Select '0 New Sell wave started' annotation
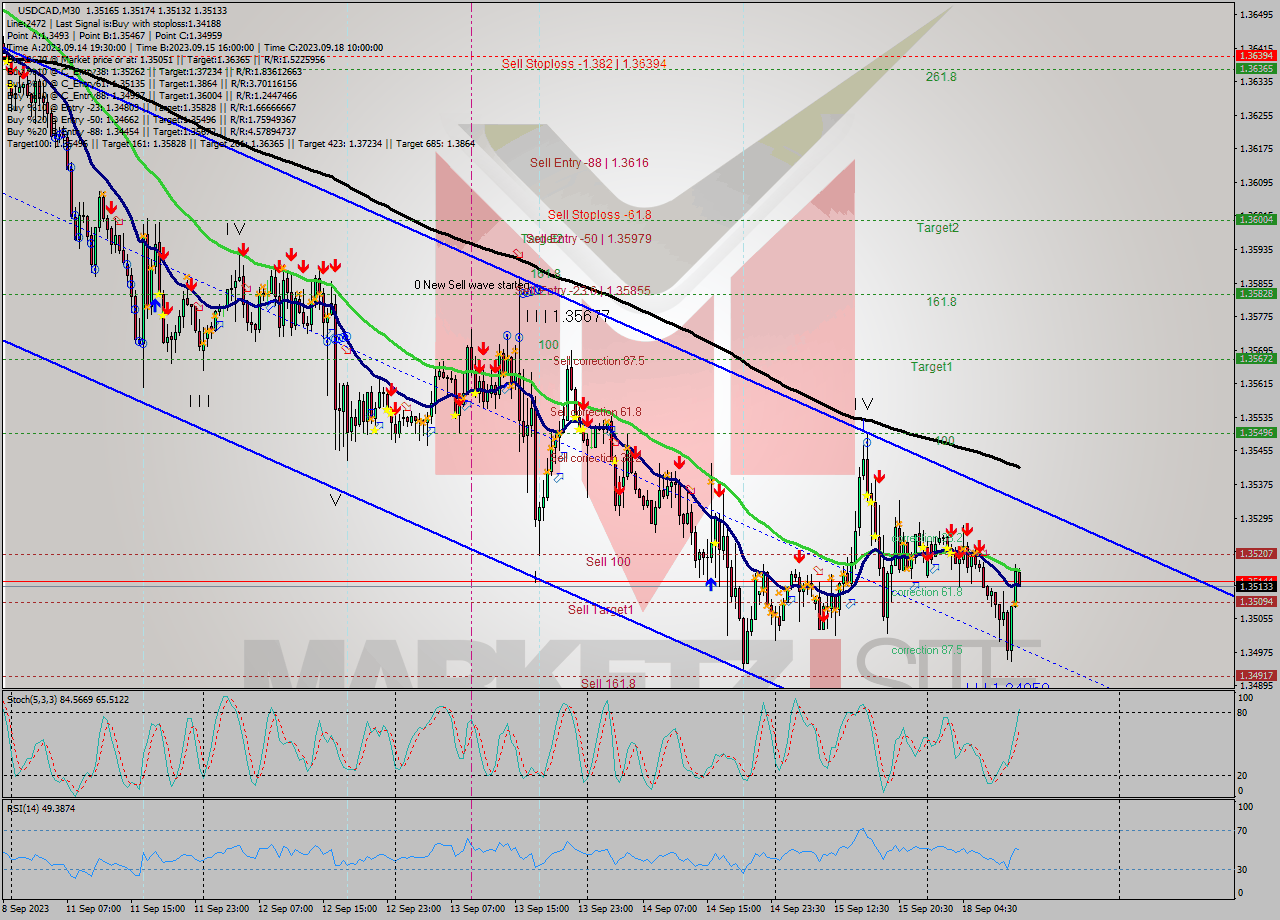The width and height of the screenshot is (1280, 920). [472, 285]
